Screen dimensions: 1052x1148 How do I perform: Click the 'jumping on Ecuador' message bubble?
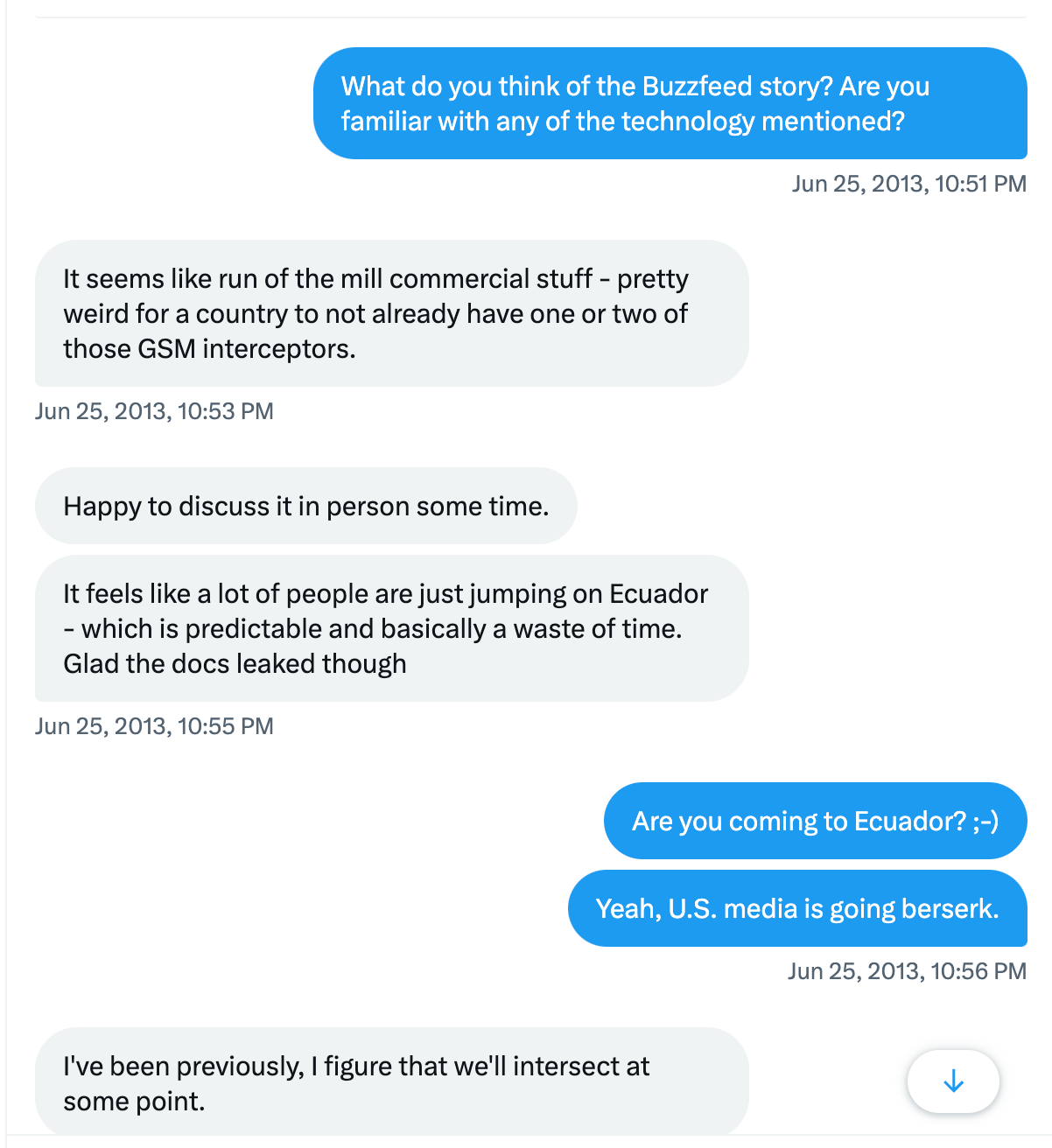(x=391, y=628)
